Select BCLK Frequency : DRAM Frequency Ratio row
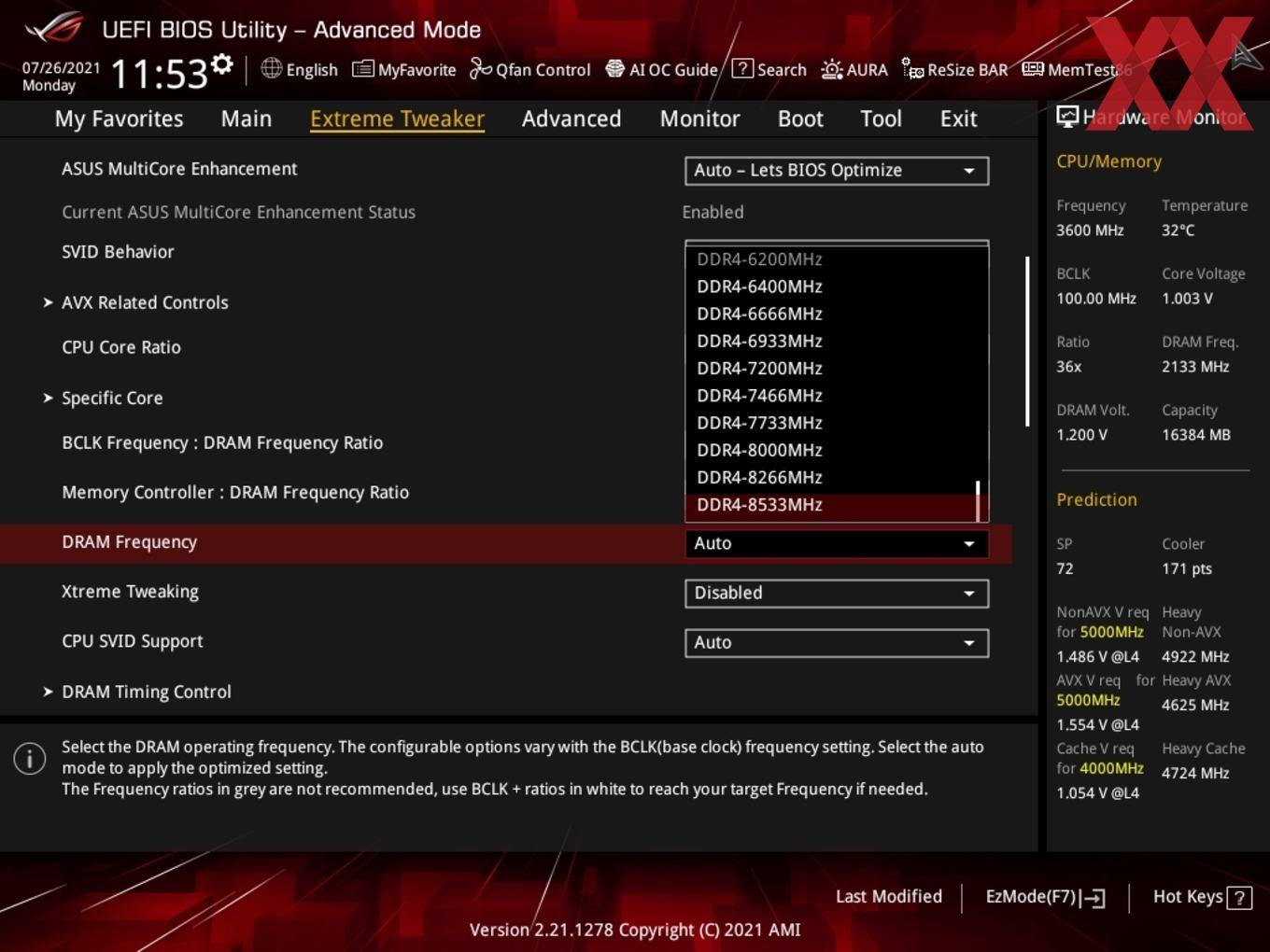 coord(222,443)
